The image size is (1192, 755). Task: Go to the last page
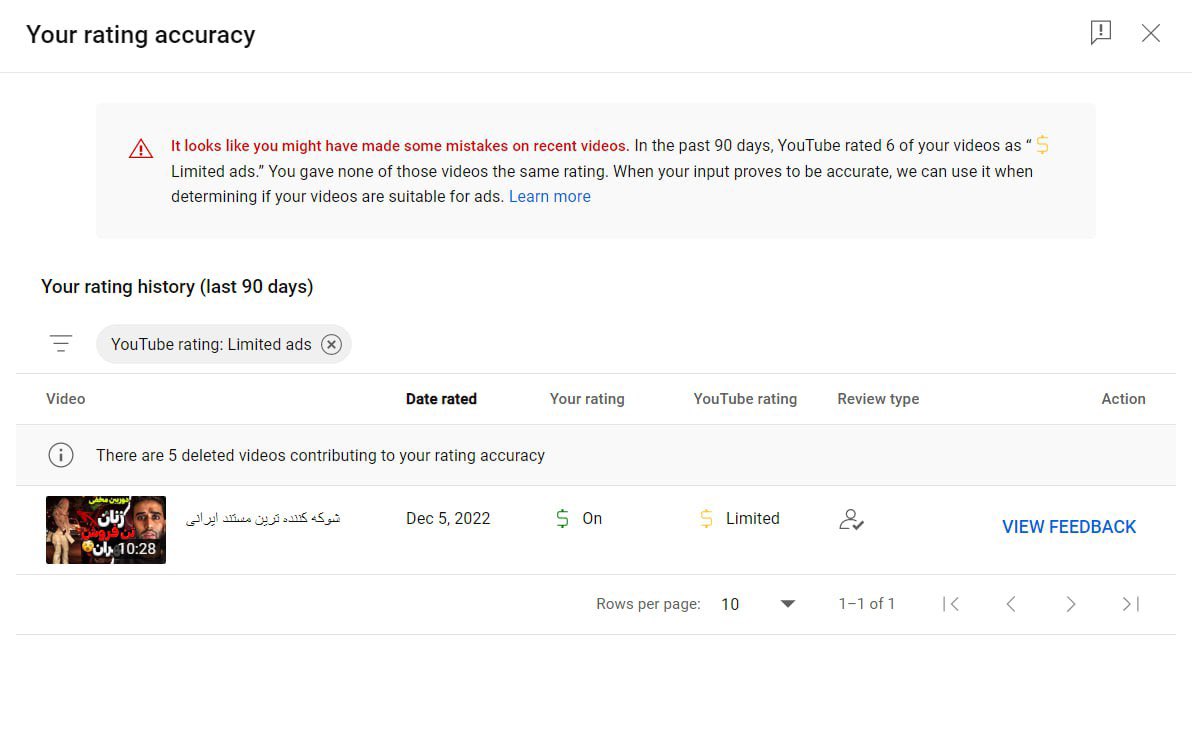point(1130,604)
